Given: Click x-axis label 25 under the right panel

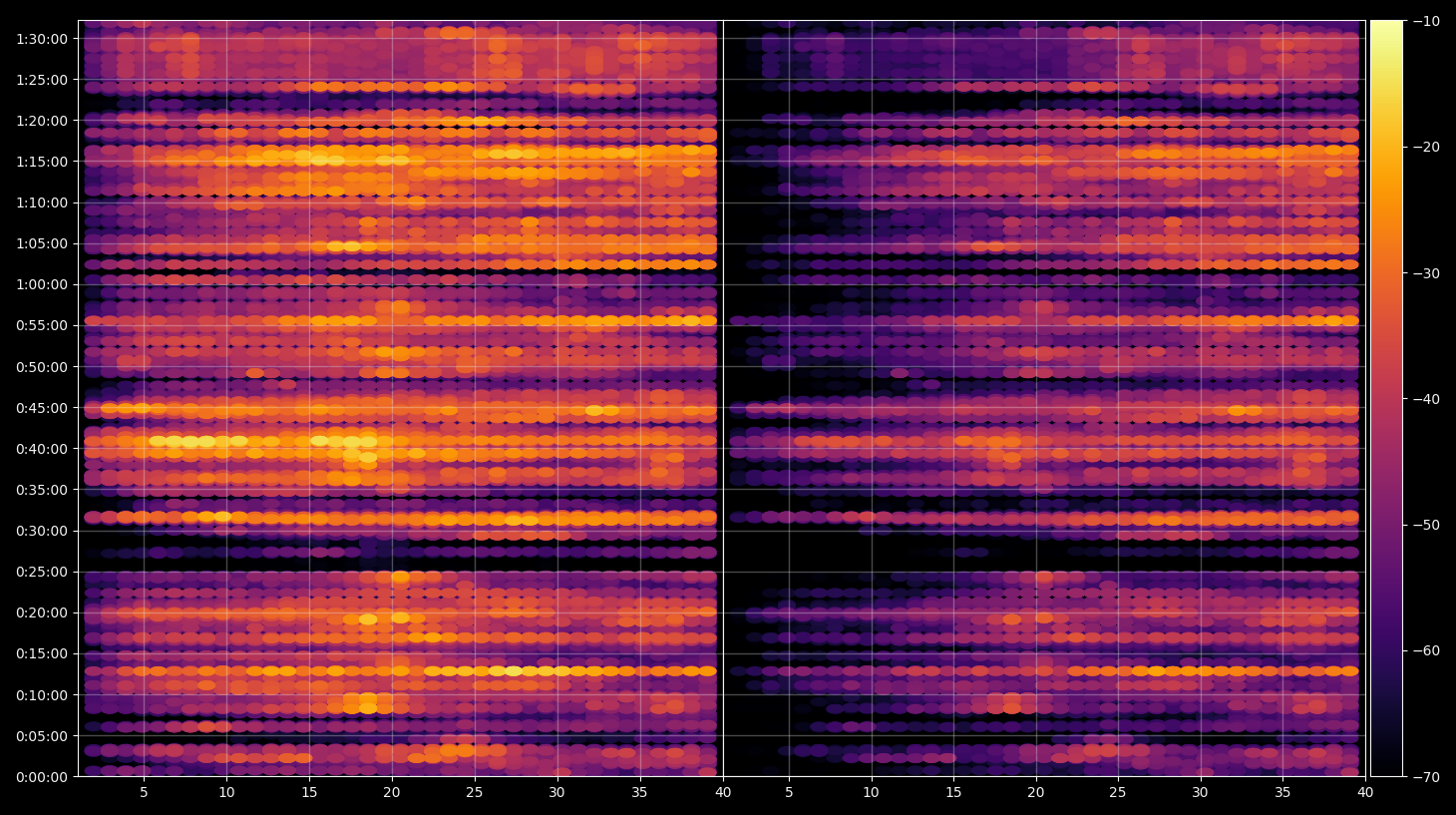Looking at the screenshot, I should tap(1118, 793).
